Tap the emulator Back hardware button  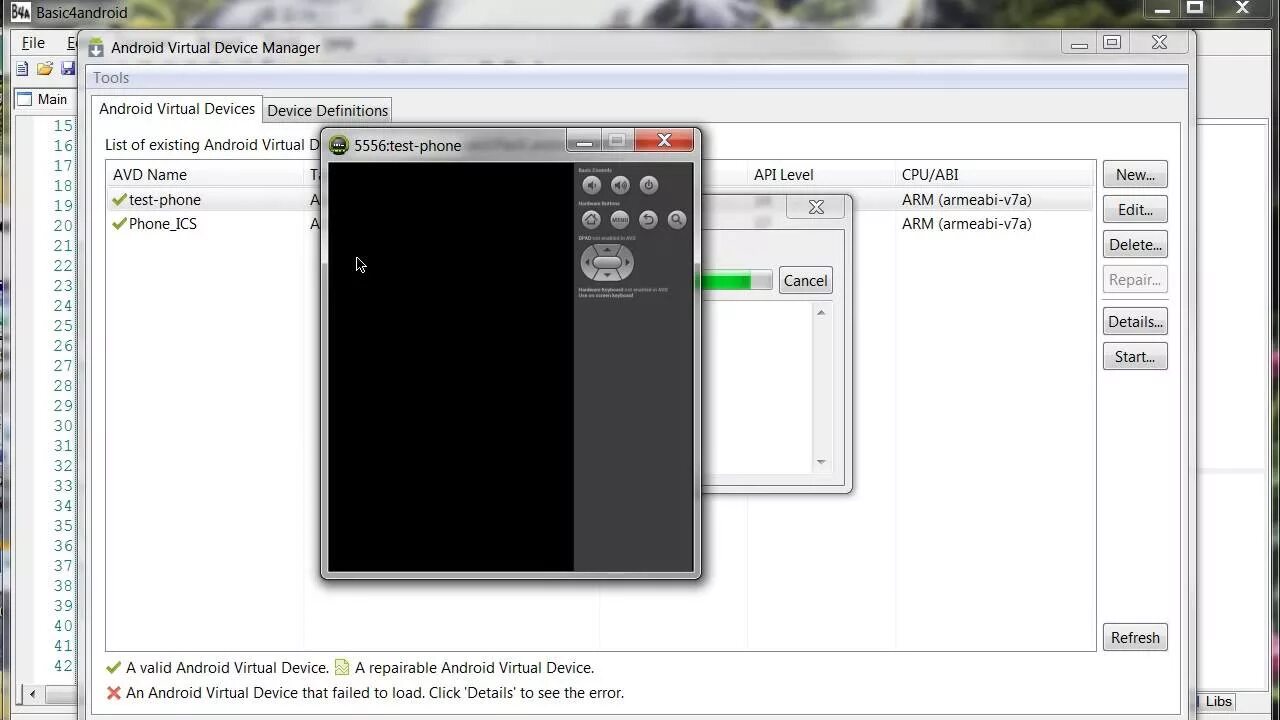648,220
